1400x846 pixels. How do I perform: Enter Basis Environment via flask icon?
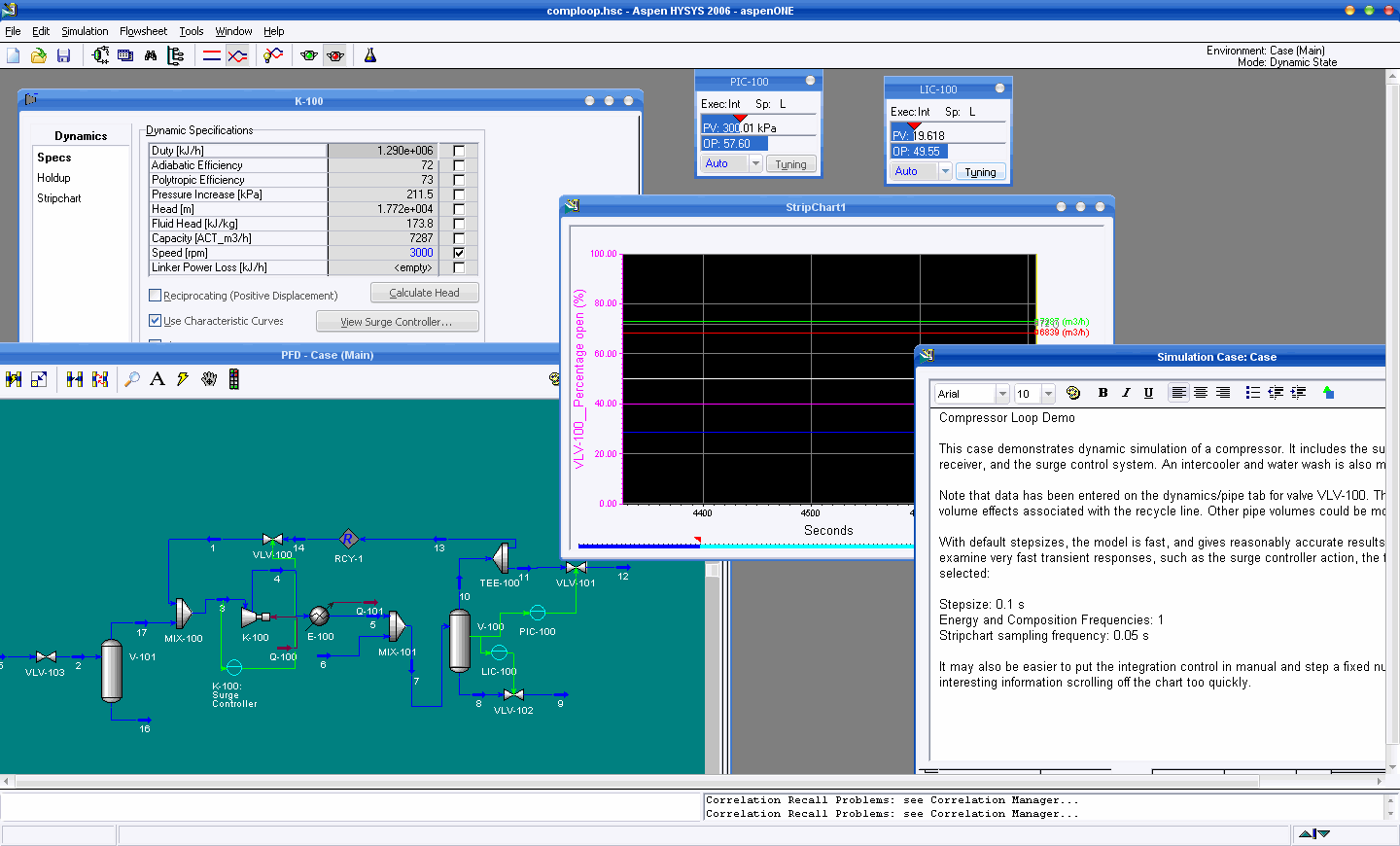click(x=370, y=55)
